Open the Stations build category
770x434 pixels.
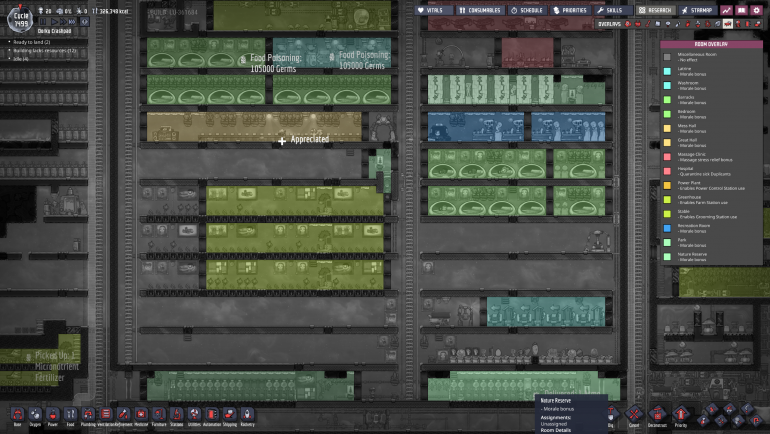(x=176, y=415)
